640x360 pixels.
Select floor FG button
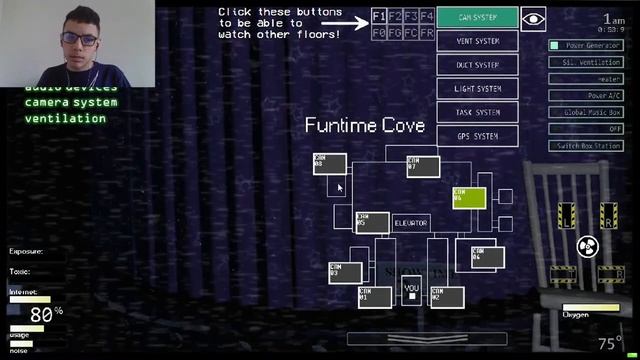pyautogui.click(x=395, y=33)
